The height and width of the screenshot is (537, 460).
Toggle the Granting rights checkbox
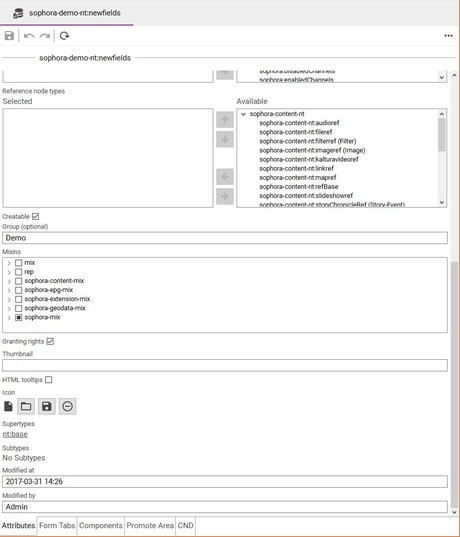(50, 341)
